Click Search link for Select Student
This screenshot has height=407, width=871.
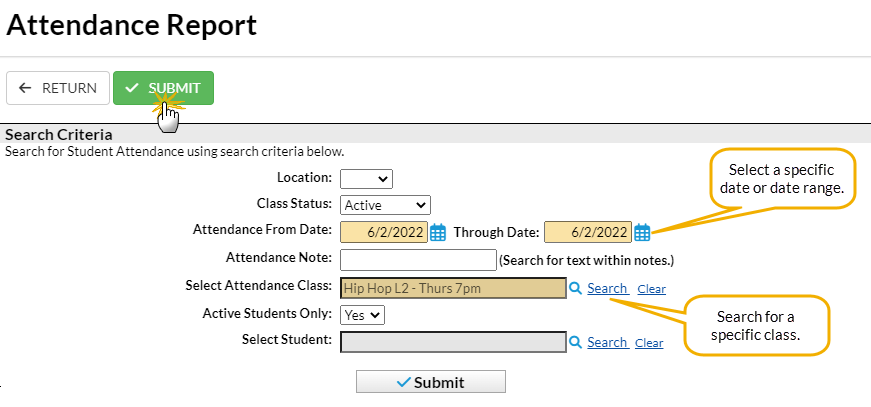[x=607, y=342]
